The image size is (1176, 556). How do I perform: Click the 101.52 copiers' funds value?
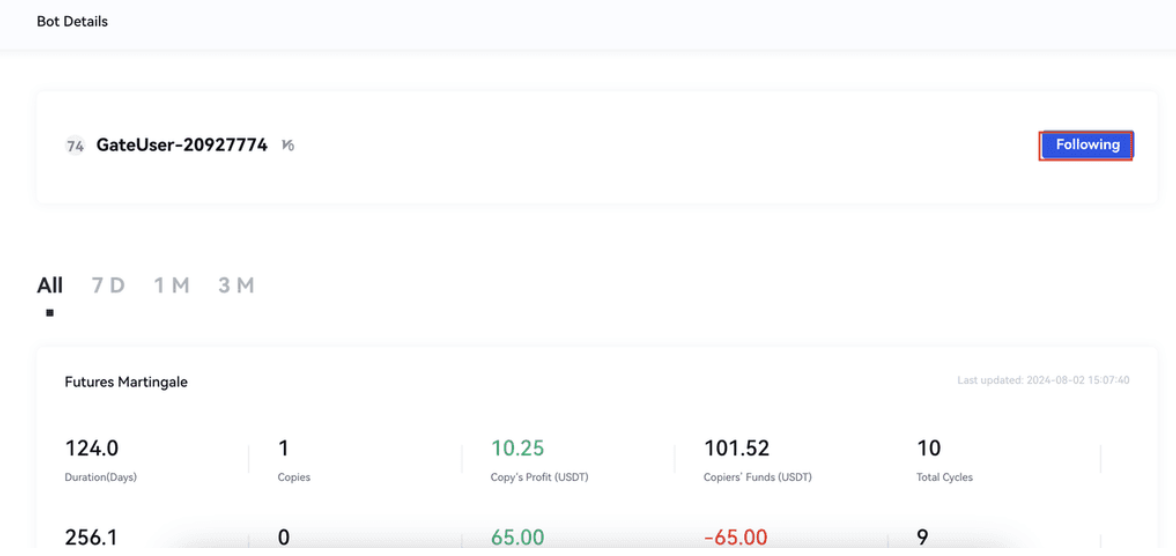tap(736, 448)
